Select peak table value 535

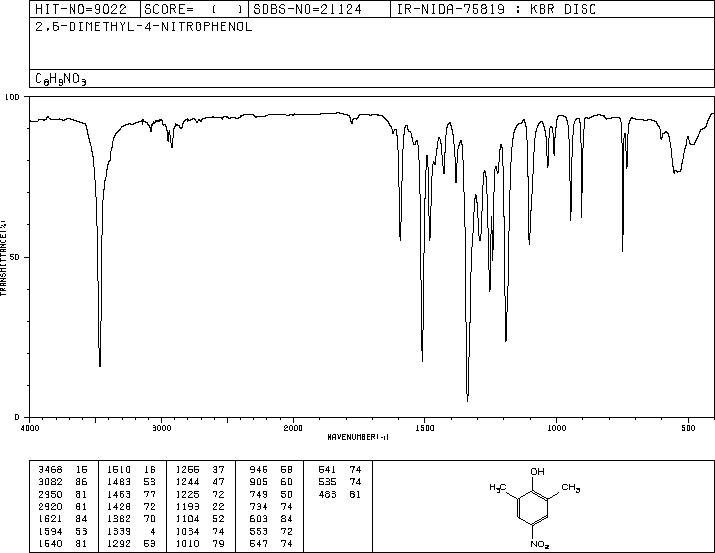327,482
